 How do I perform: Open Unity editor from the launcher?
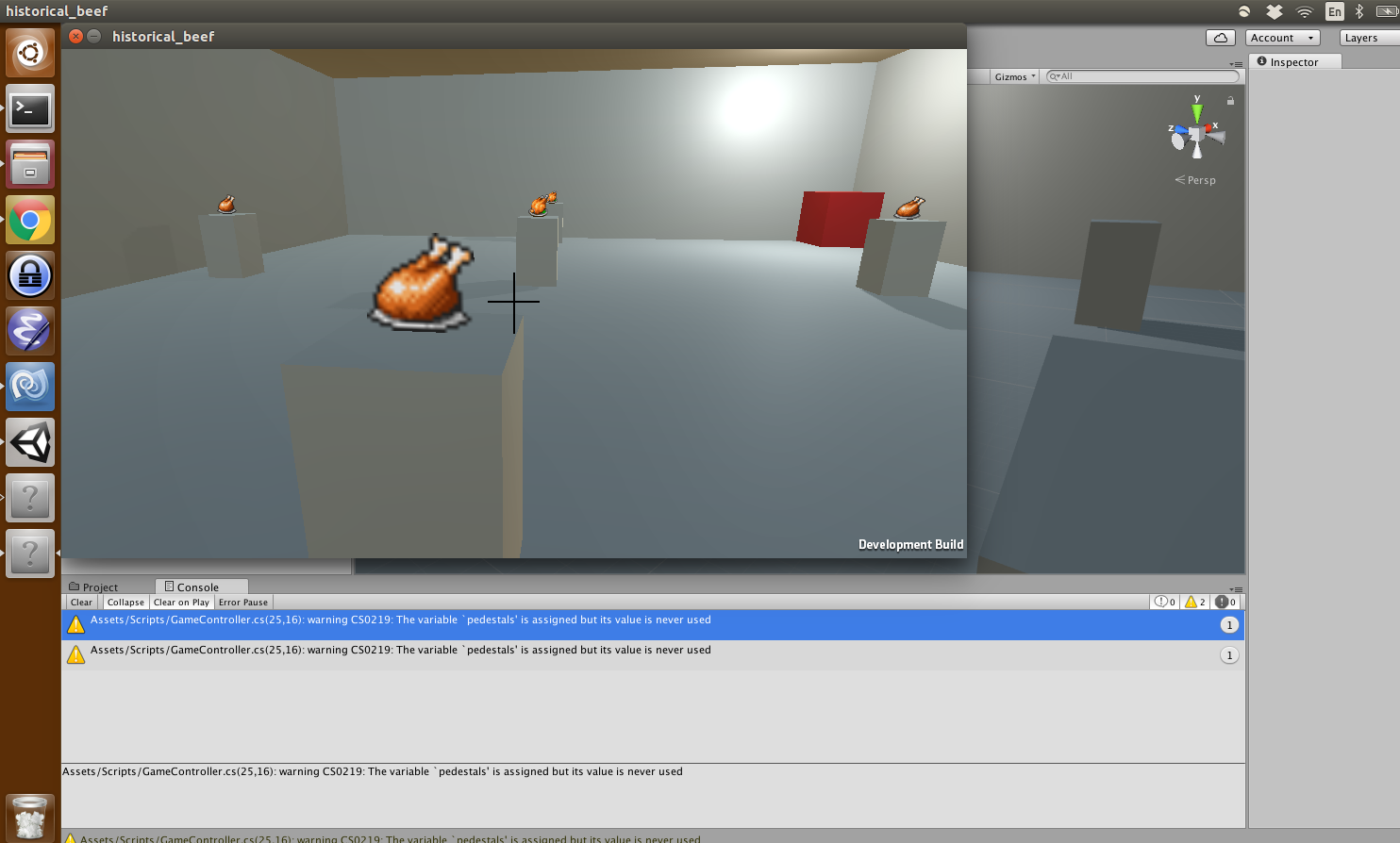tap(30, 443)
